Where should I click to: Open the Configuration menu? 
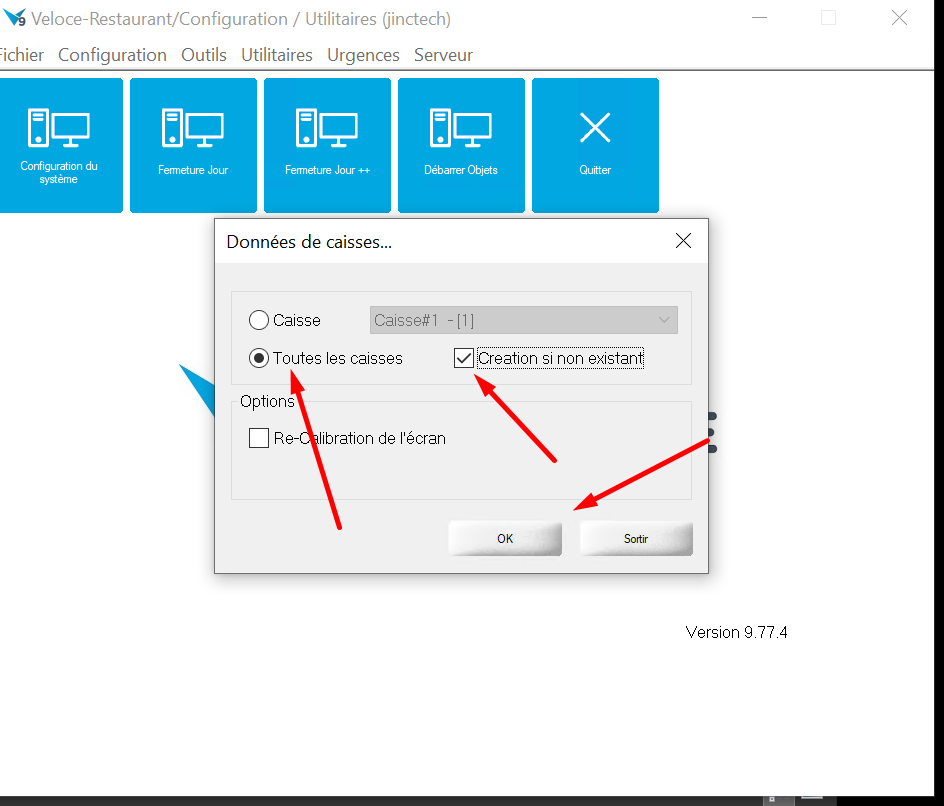(x=112, y=55)
